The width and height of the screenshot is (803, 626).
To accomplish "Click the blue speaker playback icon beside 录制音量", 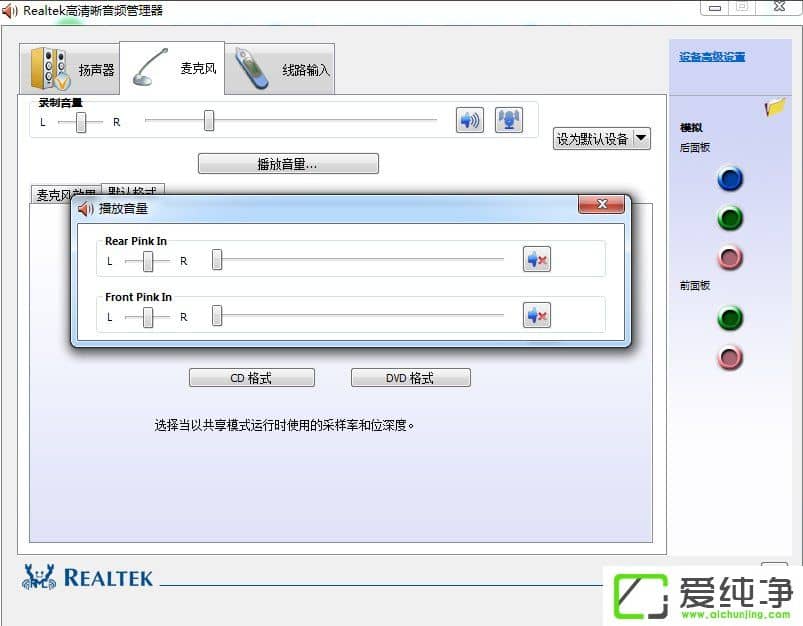I will [x=468, y=120].
